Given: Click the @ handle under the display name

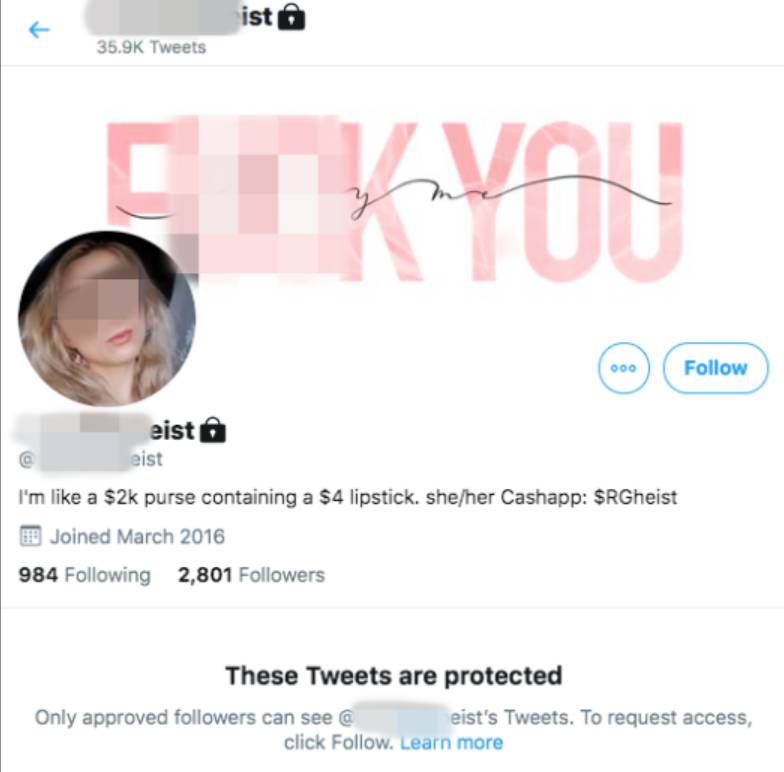Looking at the screenshot, I should point(90,459).
